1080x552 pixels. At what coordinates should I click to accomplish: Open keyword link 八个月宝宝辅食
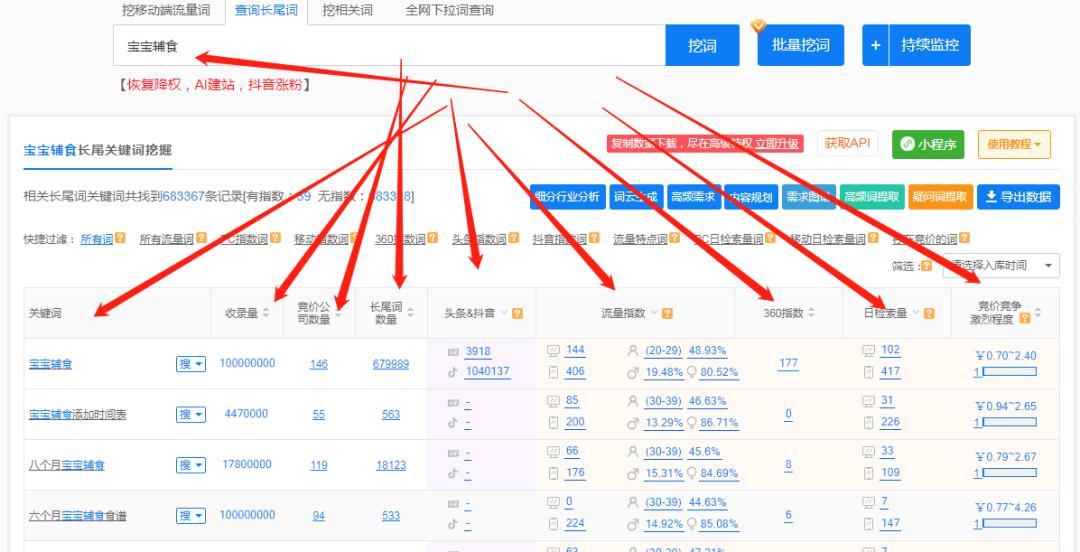coord(67,465)
